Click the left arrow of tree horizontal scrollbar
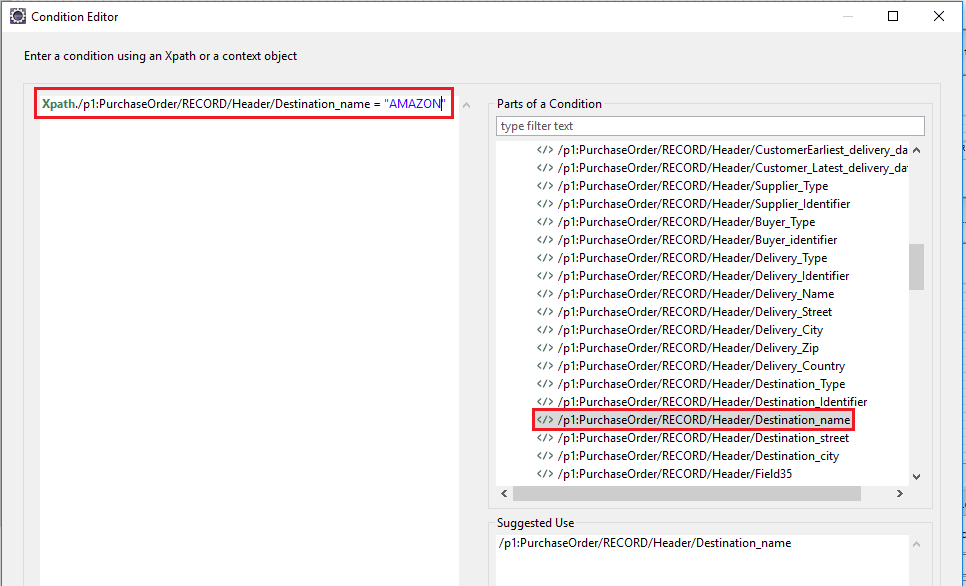Viewport: 966px width, 586px height. 505,494
